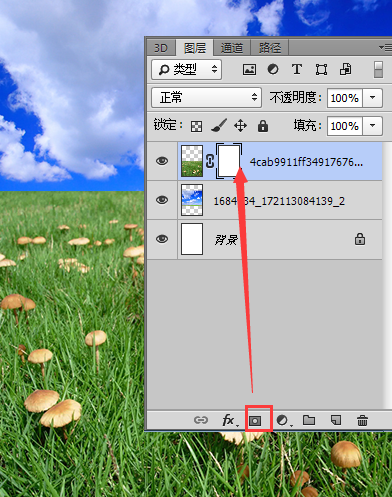Switch to the 通道 tab

(232, 48)
